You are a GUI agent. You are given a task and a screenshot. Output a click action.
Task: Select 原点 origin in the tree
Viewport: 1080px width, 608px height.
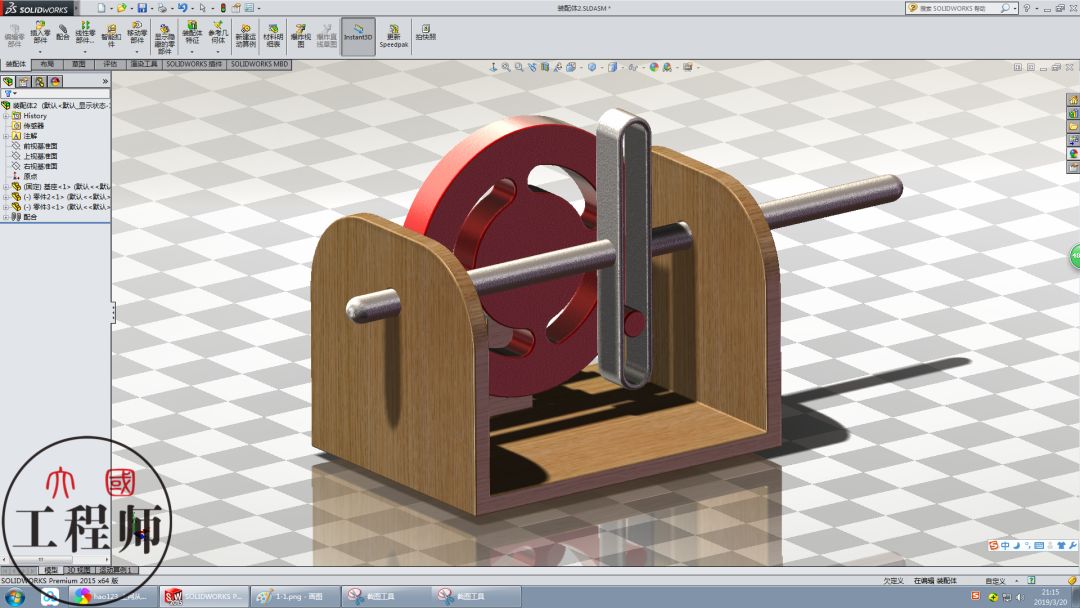[x=30, y=176]
